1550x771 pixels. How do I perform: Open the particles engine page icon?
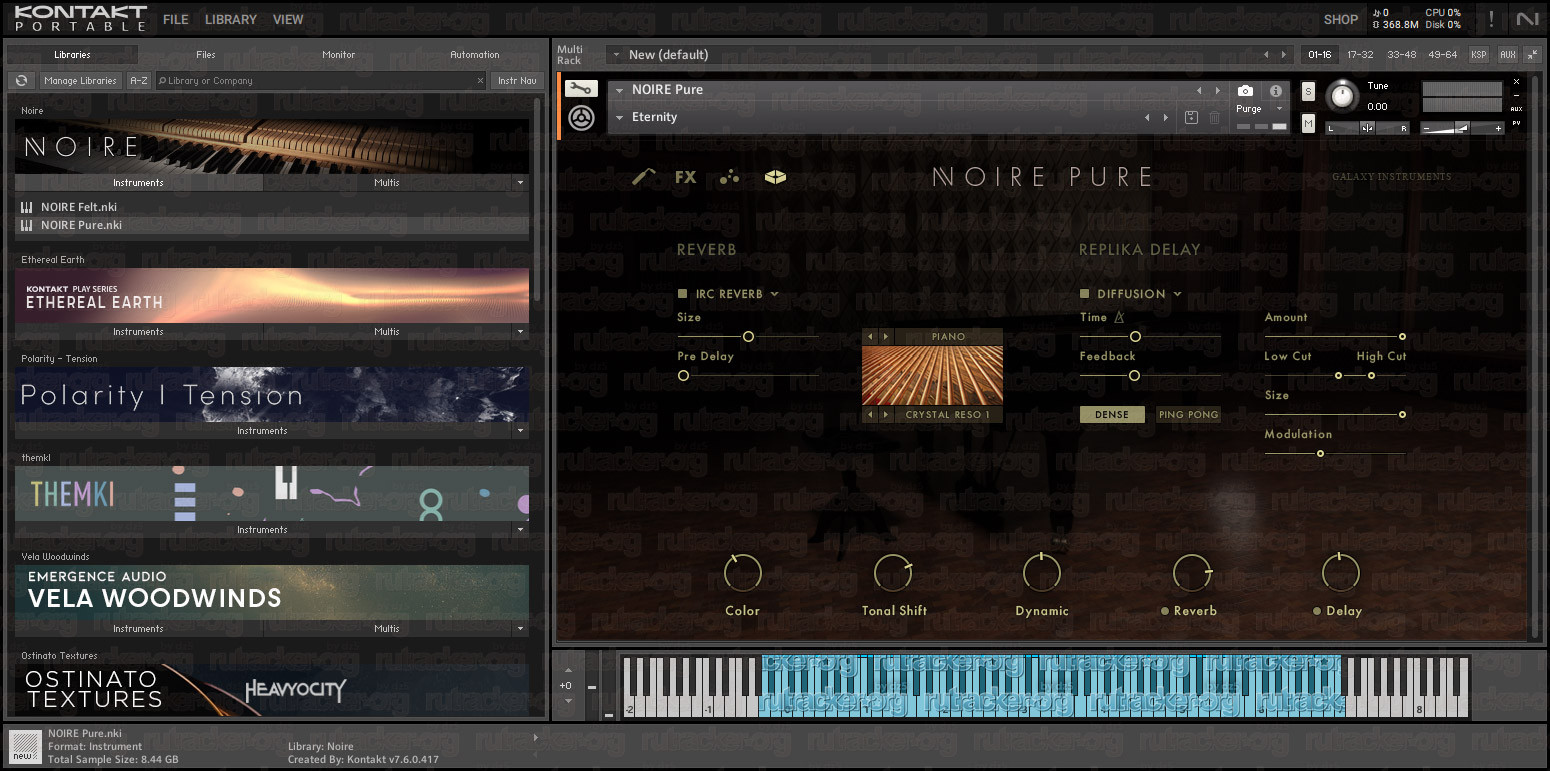tap(730, 177)
